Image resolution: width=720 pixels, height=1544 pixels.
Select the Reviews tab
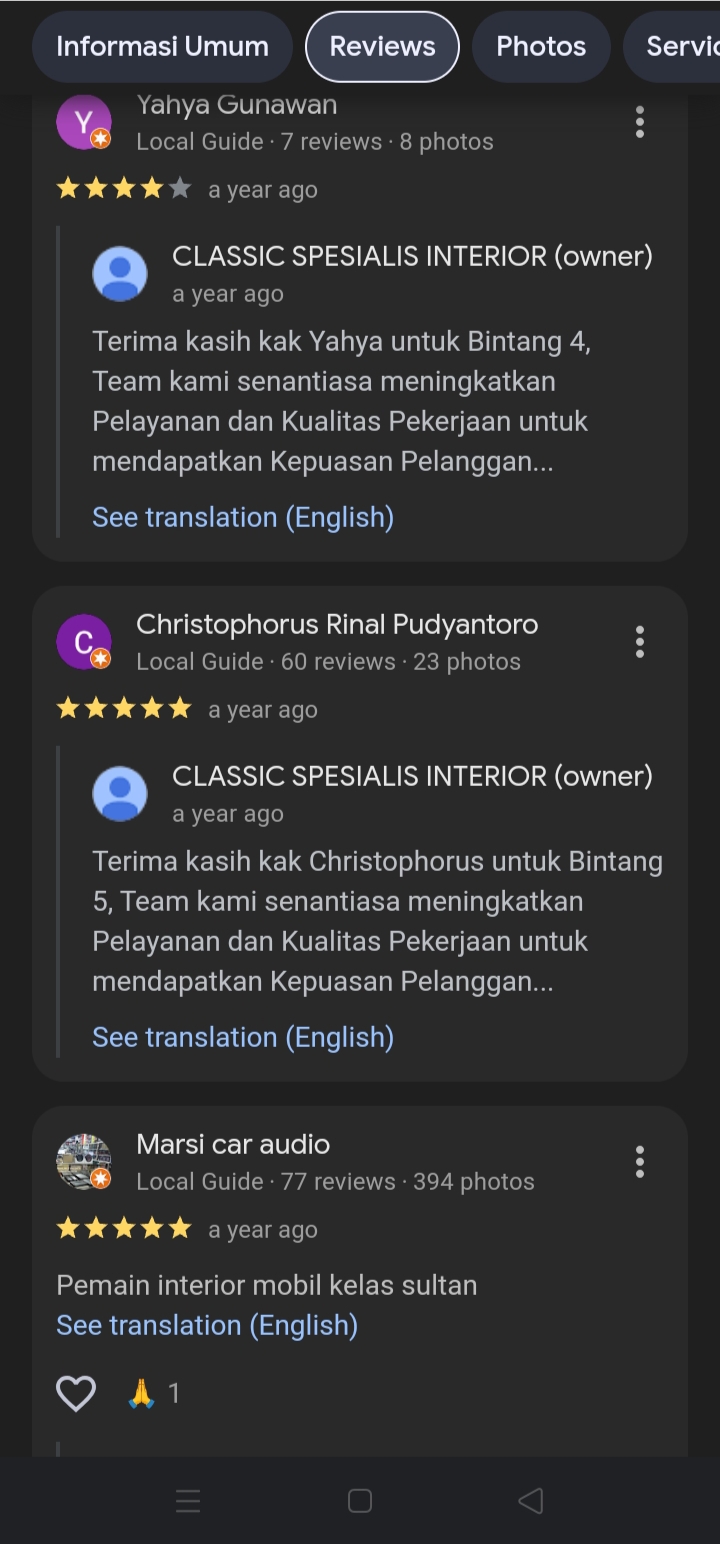click(382, 46)
